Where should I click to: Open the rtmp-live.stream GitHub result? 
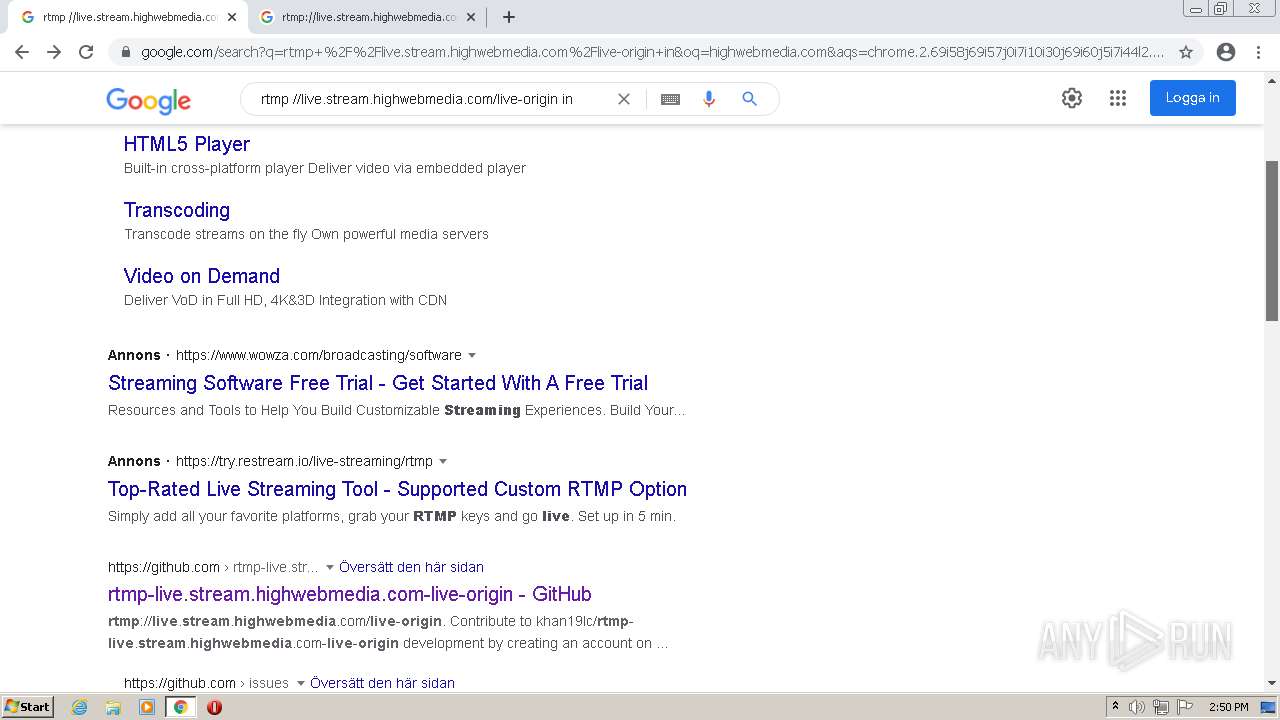[x=350, y=594]
